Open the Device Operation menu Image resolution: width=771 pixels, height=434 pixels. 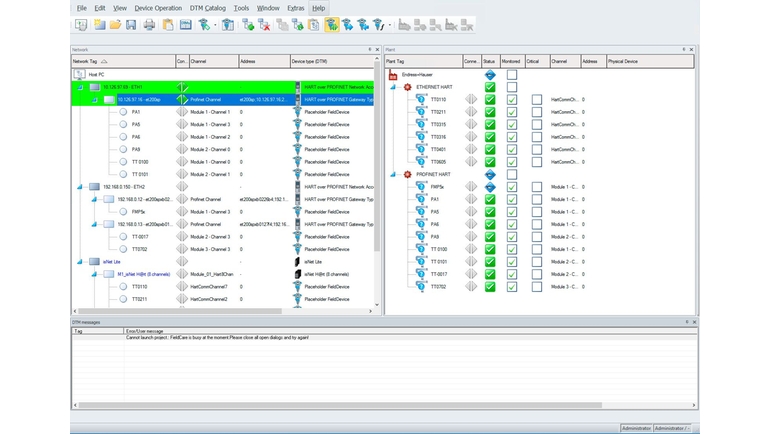click(158, 8)
